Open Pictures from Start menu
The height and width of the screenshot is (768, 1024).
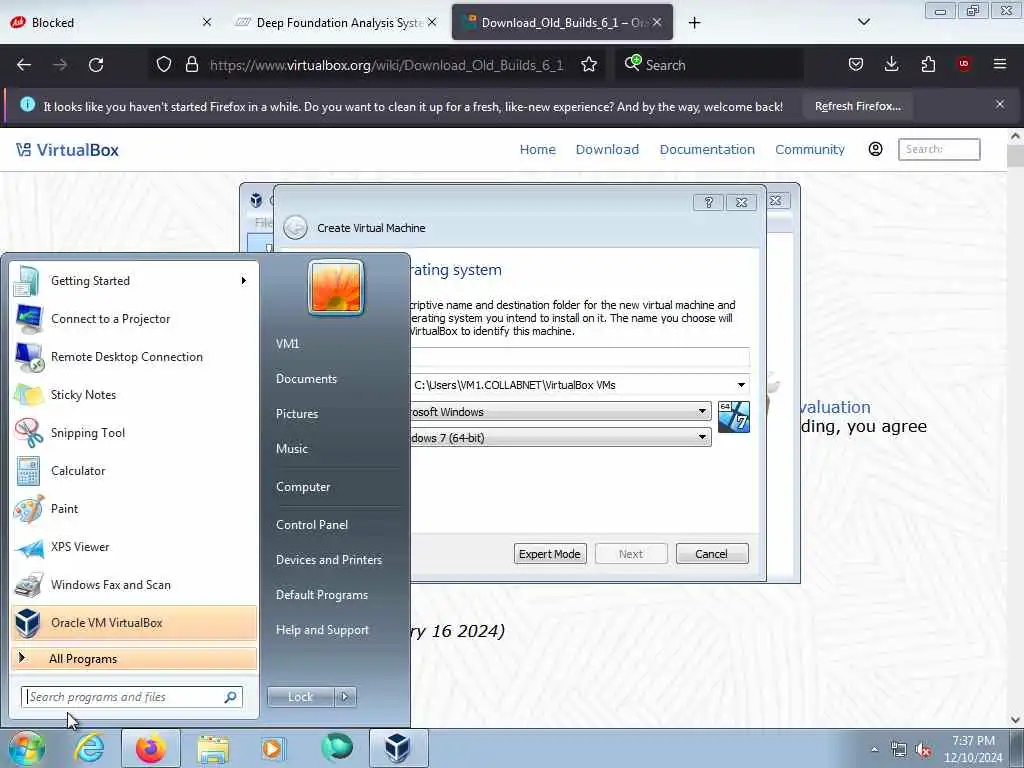click(x=296, y=413)
